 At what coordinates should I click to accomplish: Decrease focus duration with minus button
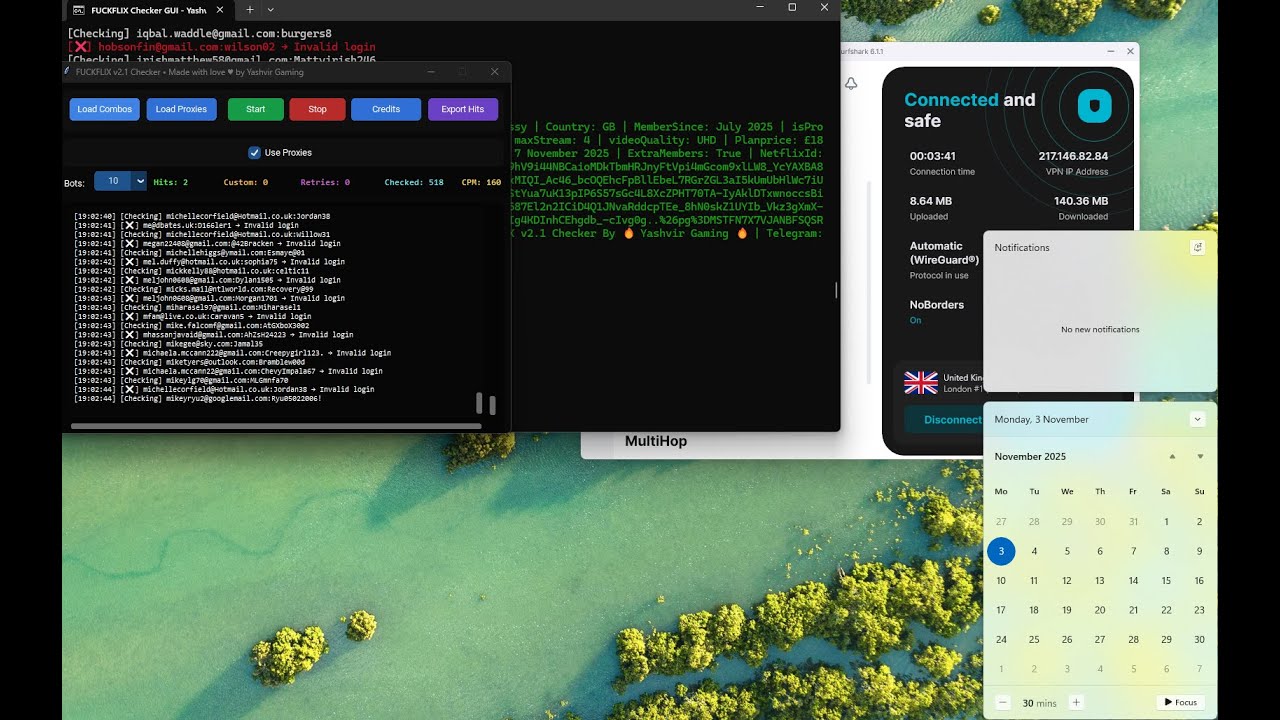[x=1003, y=702]
